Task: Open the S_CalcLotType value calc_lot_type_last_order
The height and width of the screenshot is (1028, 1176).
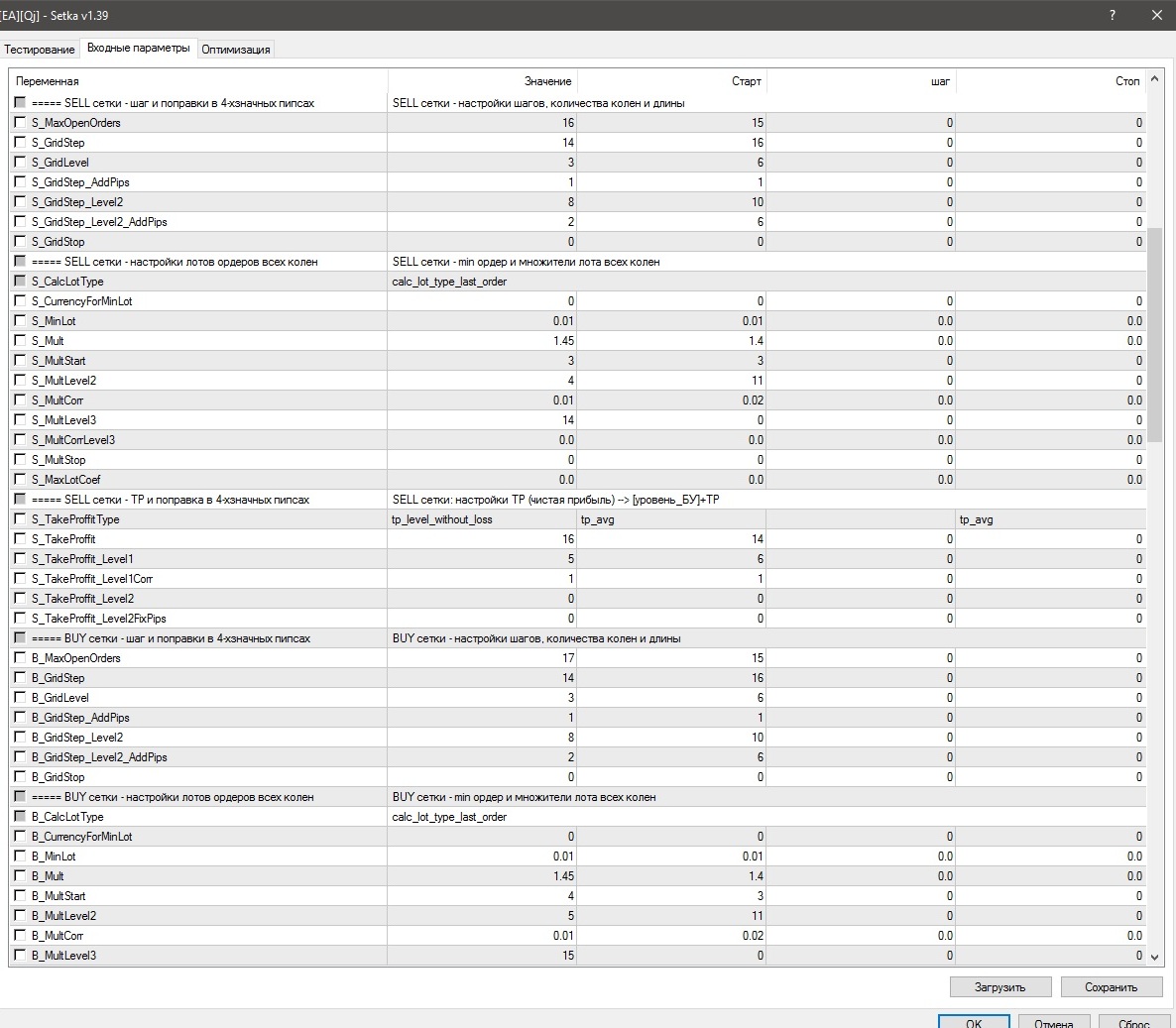Action: [766, 282]
